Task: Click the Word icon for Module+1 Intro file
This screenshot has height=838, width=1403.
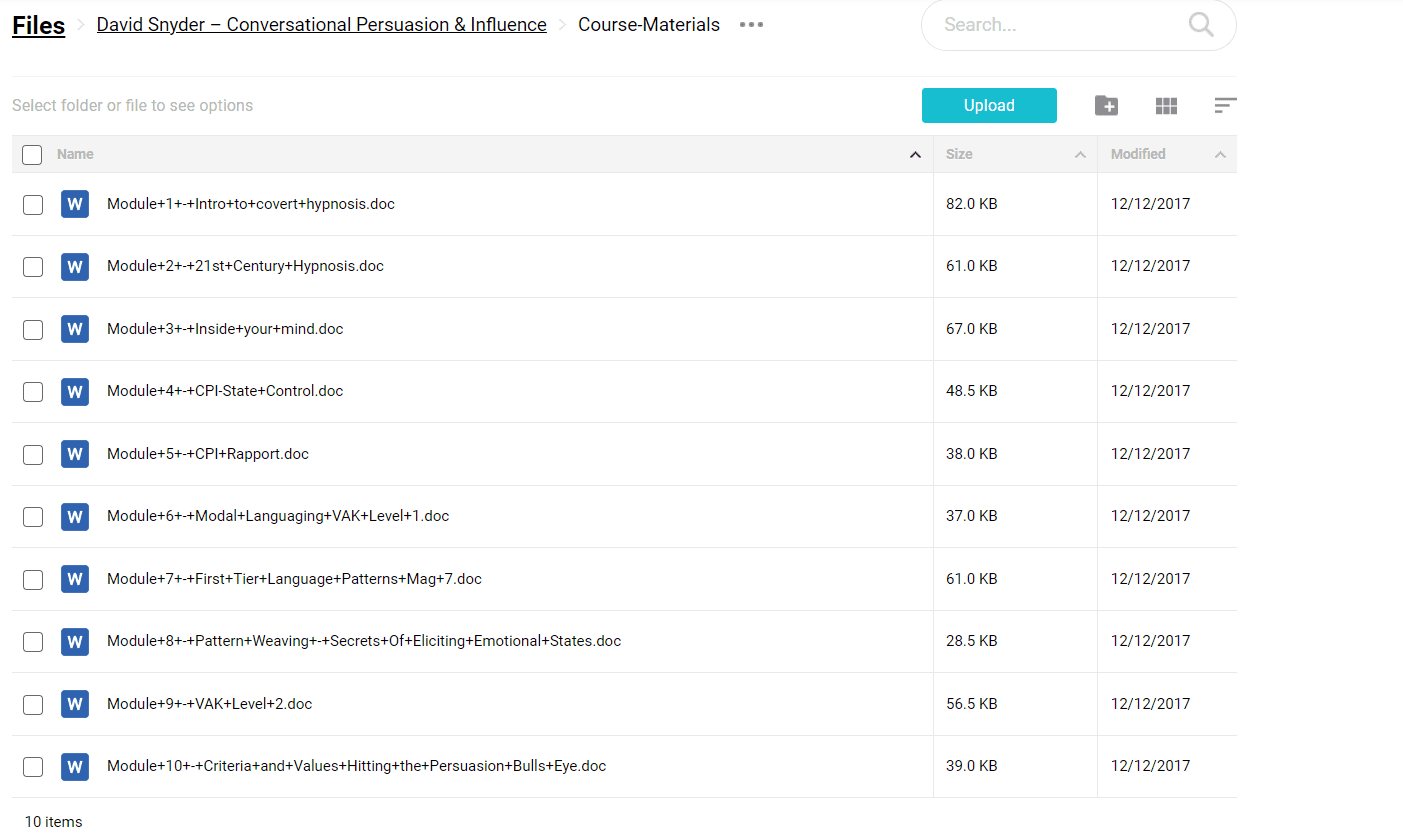Action: coord(75,204)
